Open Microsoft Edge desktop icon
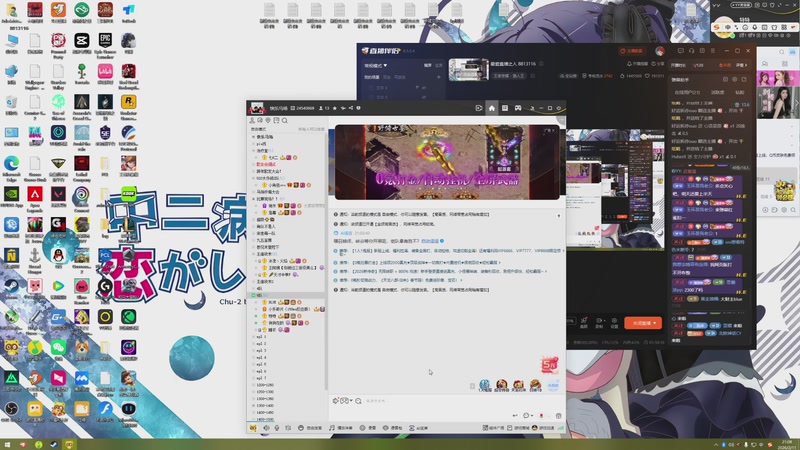 pyautogui.click(x=11, y=169)
